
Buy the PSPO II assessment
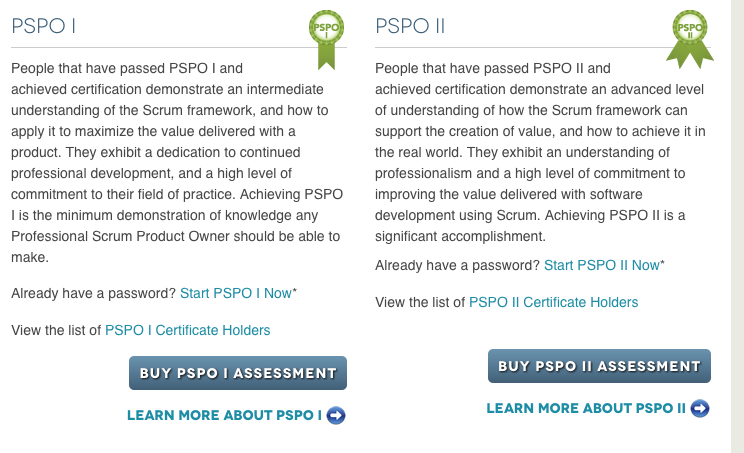pos(599,366)
